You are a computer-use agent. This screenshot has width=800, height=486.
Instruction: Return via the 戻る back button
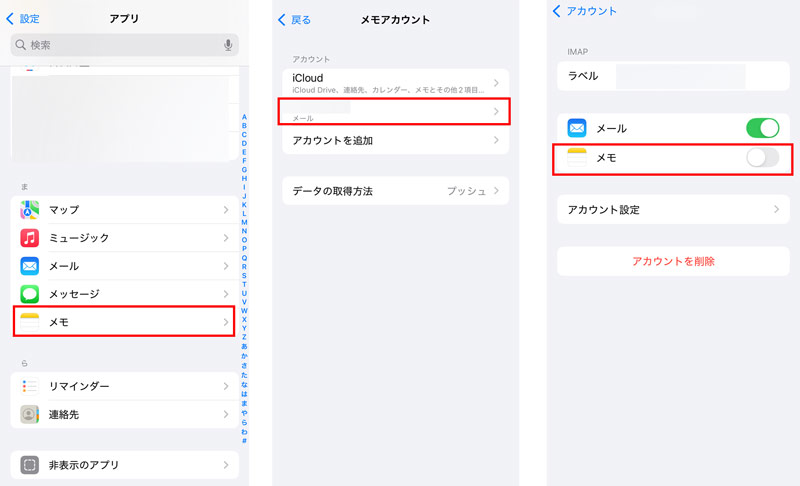point(295,19)
